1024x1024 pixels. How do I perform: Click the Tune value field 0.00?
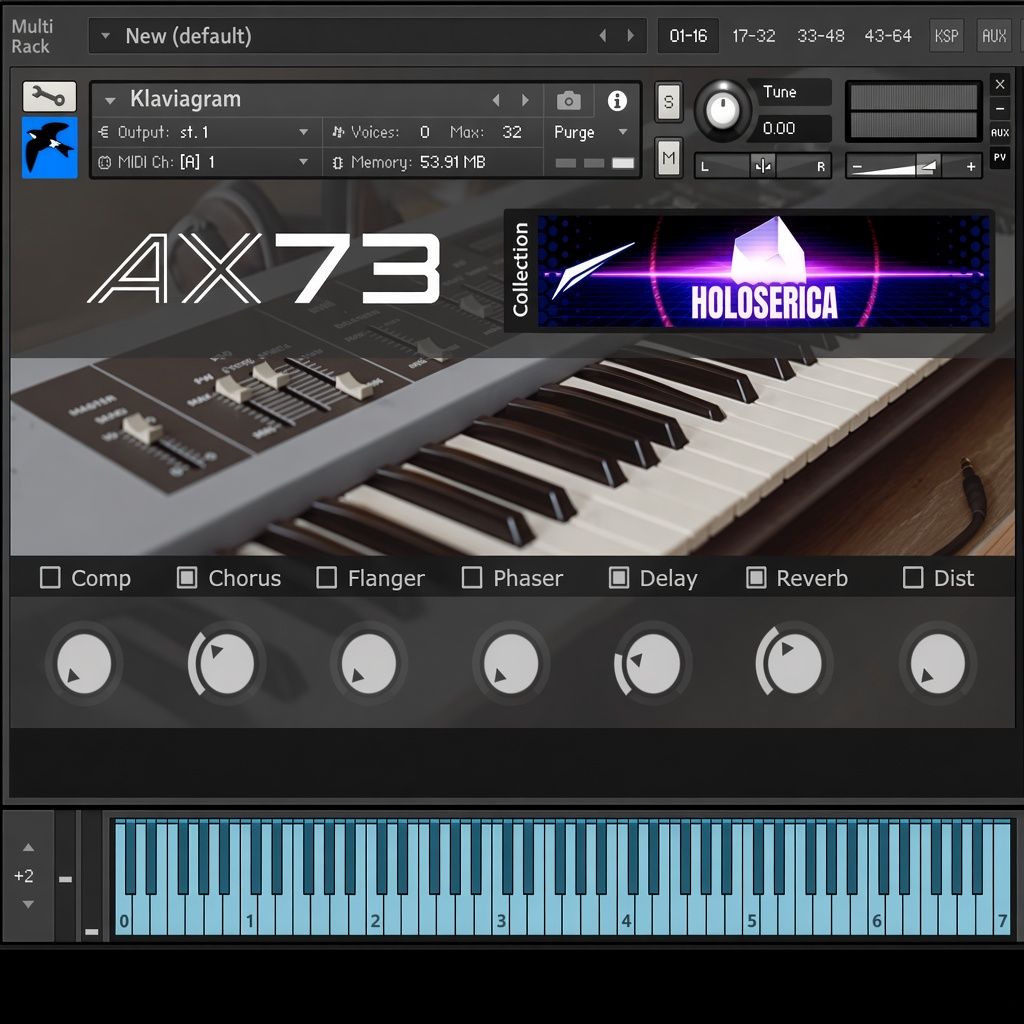coord(793,128)
